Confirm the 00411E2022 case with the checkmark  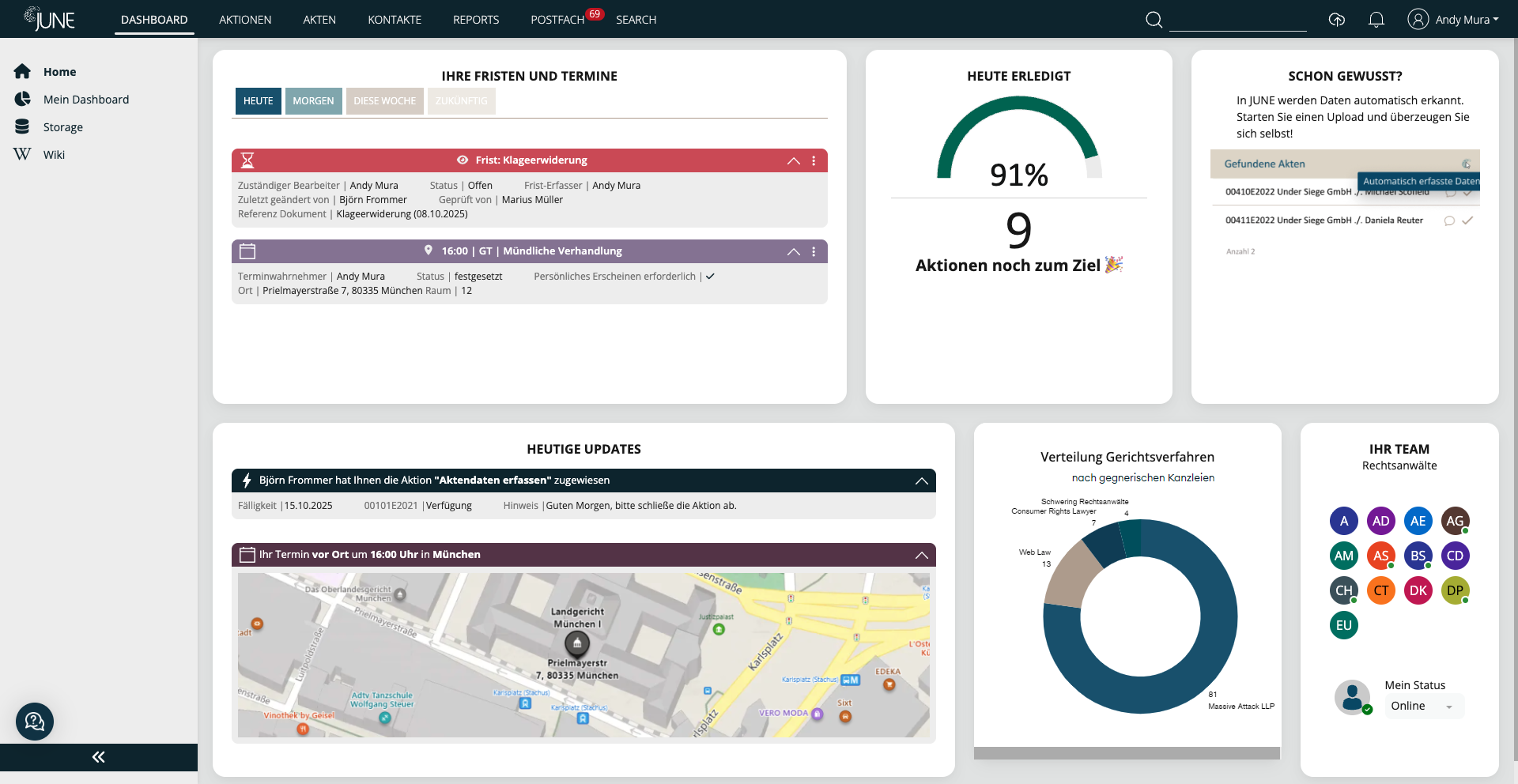pos(1468,221)
